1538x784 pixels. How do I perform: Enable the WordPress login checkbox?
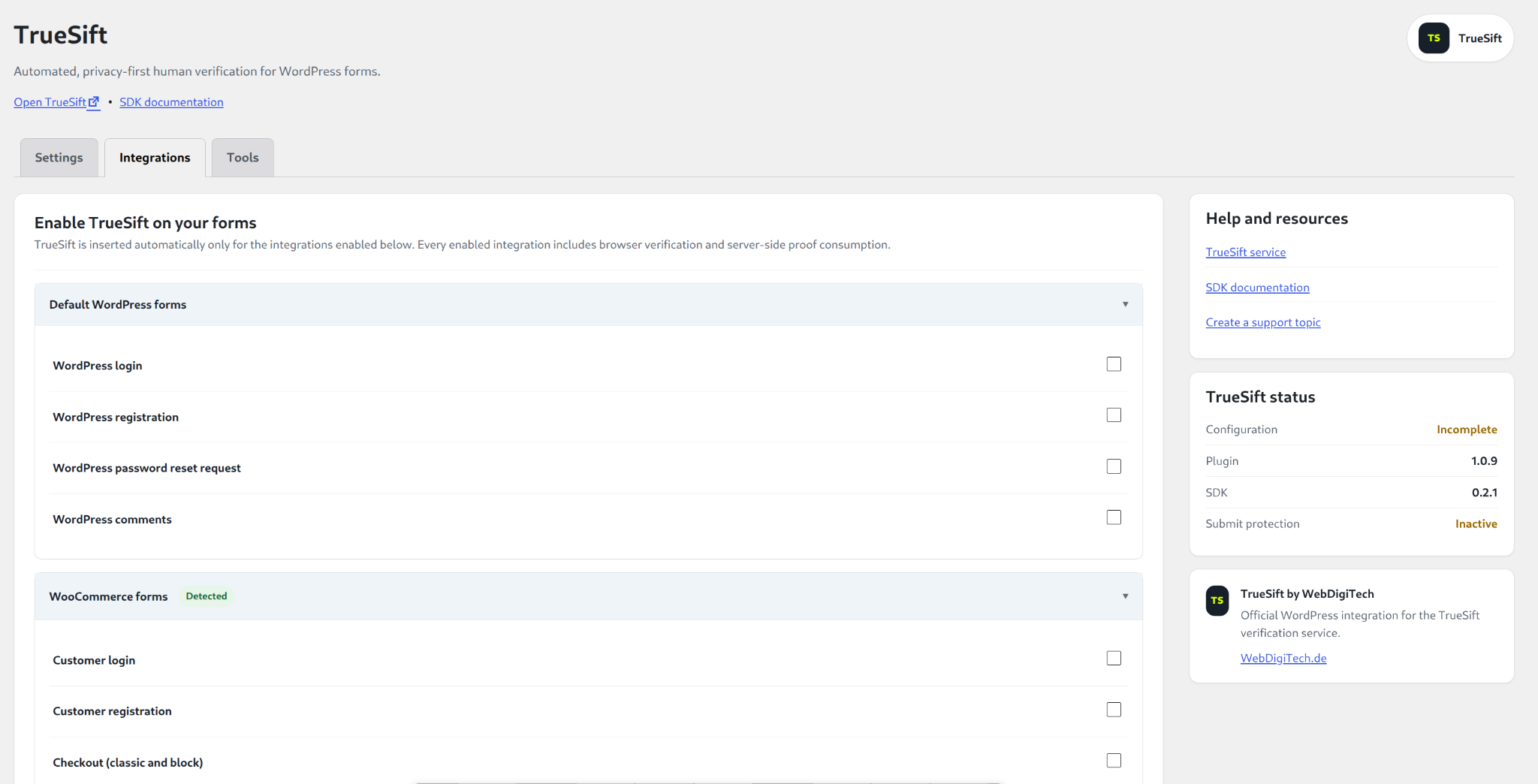(1114, 364)
